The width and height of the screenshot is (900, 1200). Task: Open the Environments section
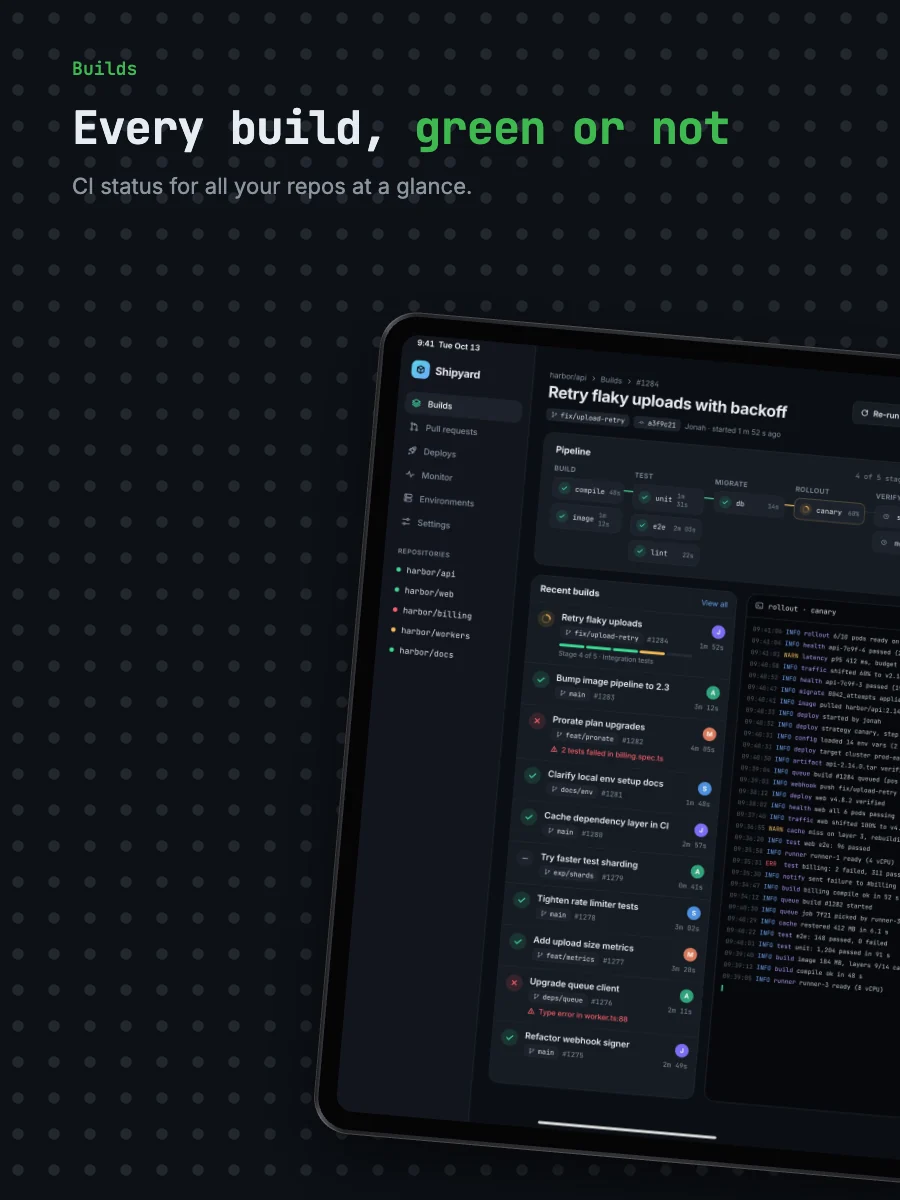(456, 500)
